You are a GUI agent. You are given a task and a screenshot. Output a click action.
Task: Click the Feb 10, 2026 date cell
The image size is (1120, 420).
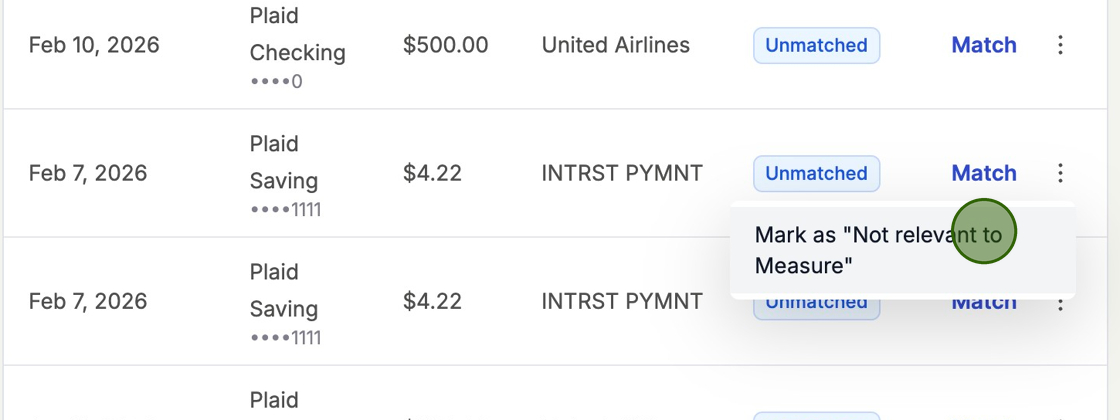(94, 45)
